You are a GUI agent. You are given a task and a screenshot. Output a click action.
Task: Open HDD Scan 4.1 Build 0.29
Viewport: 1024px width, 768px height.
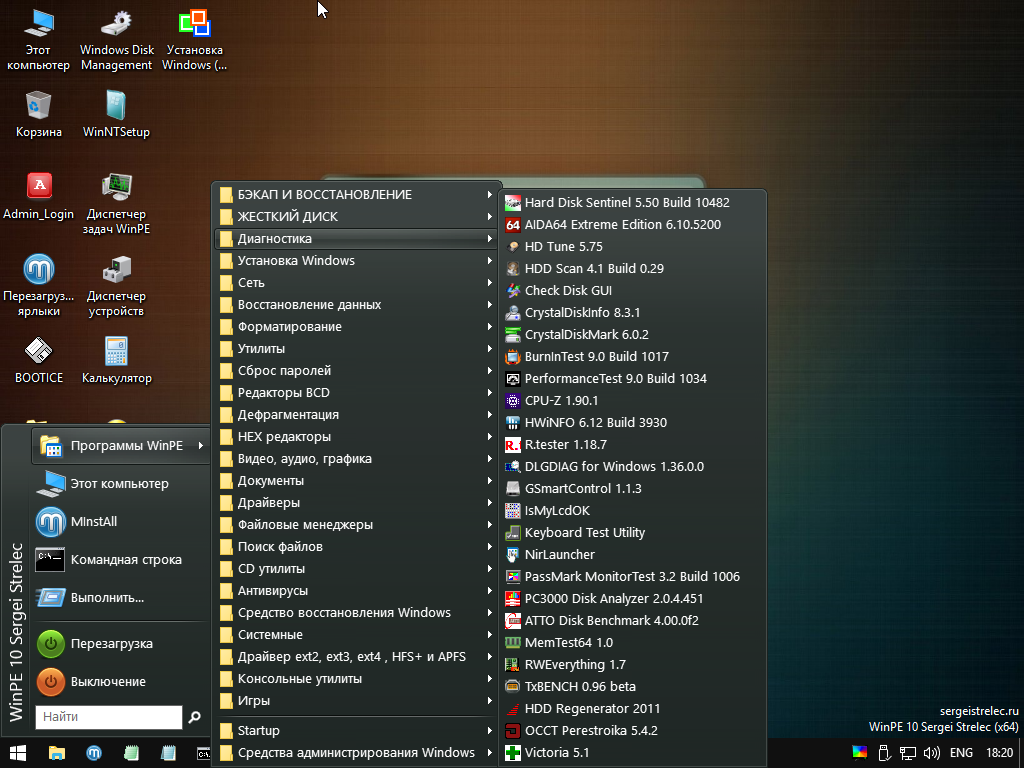point(632,268)
